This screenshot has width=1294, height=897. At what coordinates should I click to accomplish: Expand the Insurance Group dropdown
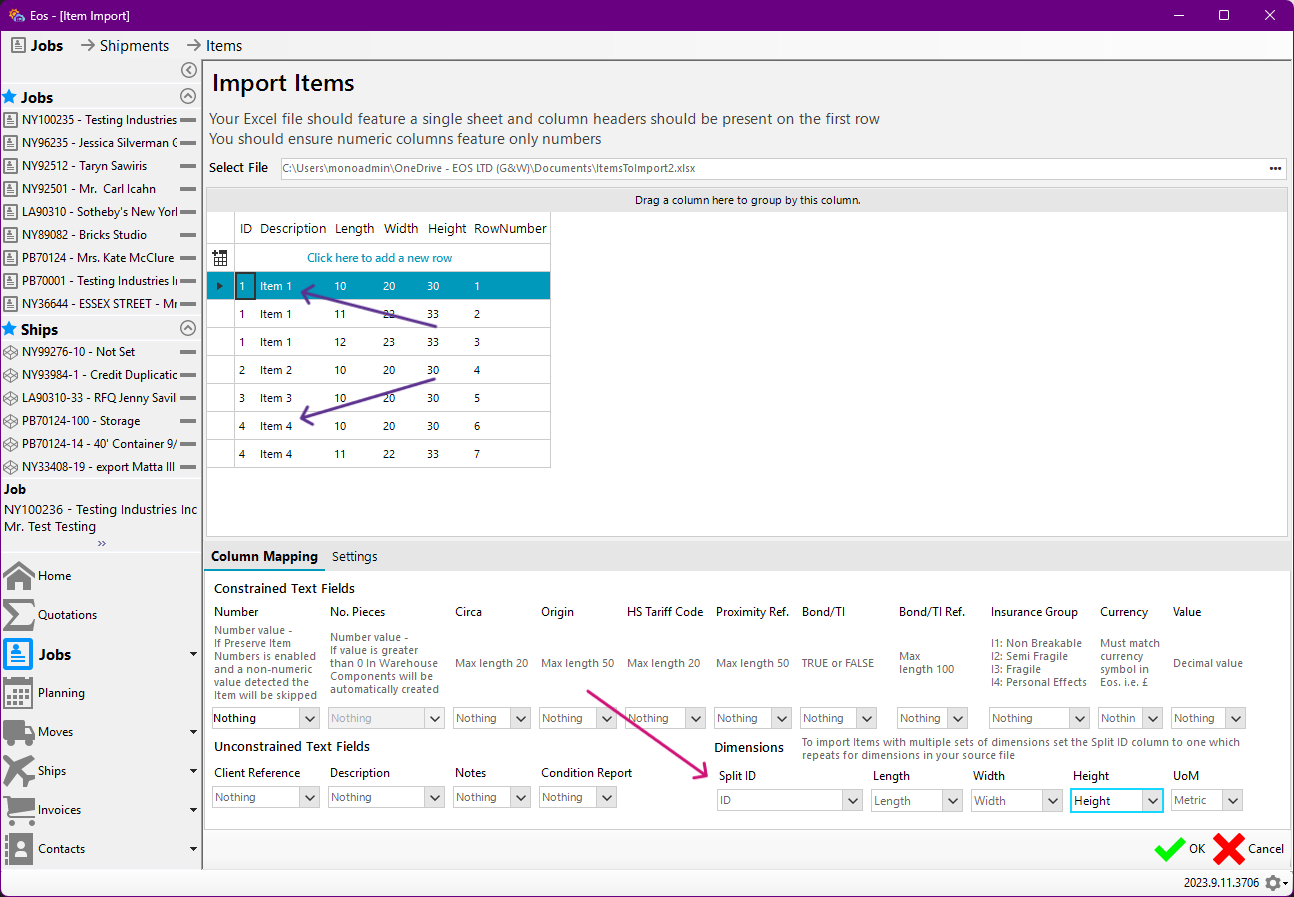pos(1078,719)
